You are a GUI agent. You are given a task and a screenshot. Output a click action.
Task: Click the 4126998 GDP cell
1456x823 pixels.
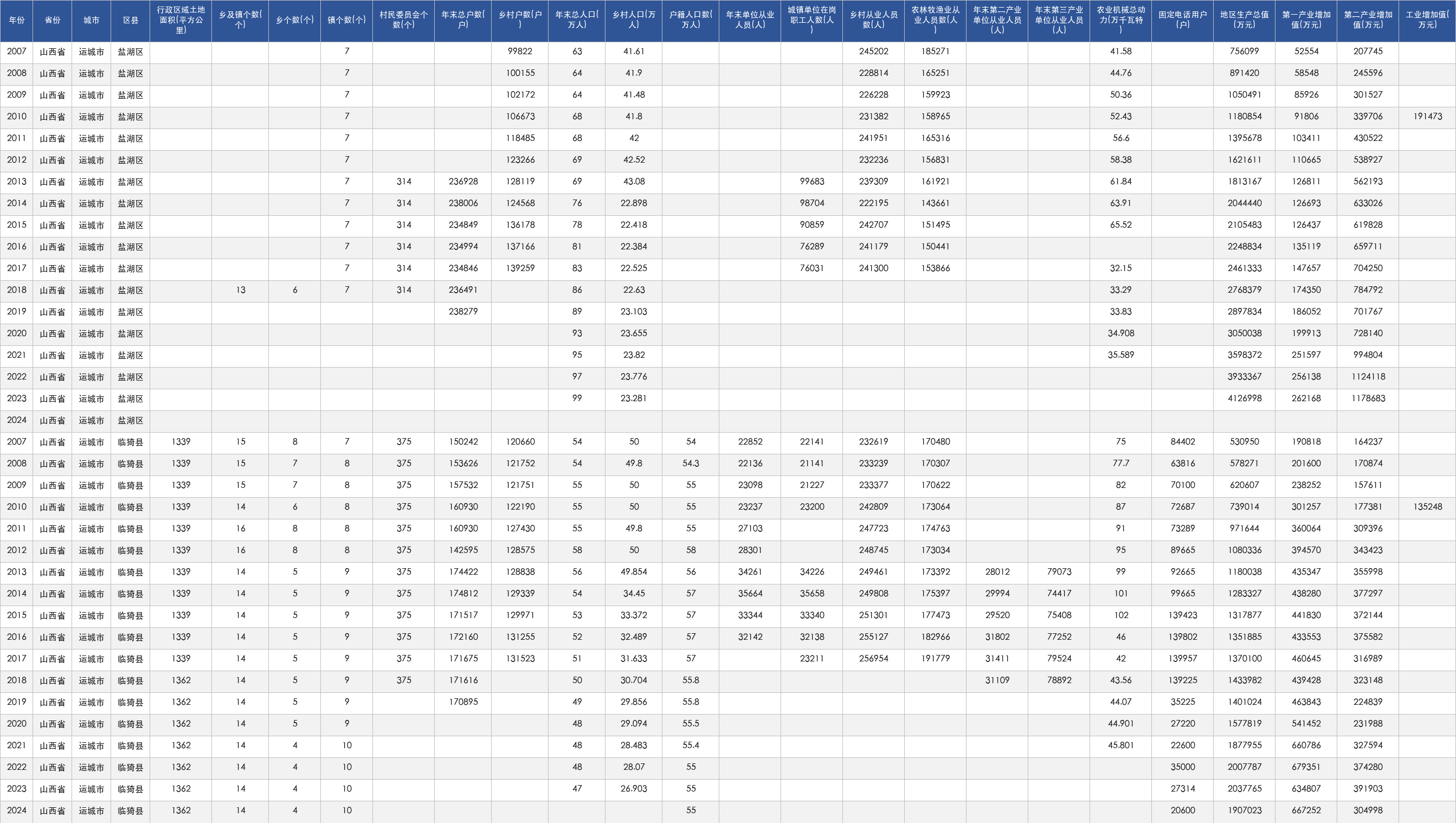click(x=1244, y=398)
